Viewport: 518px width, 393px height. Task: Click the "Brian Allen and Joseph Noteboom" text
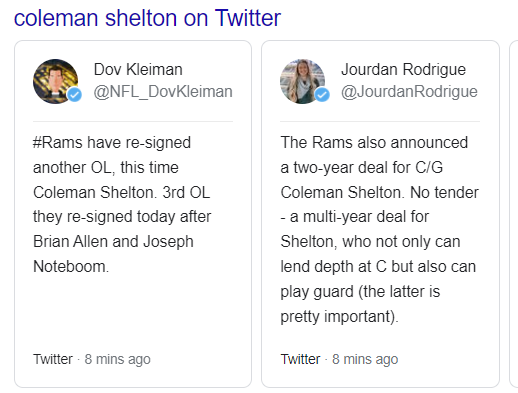[113, 254]
